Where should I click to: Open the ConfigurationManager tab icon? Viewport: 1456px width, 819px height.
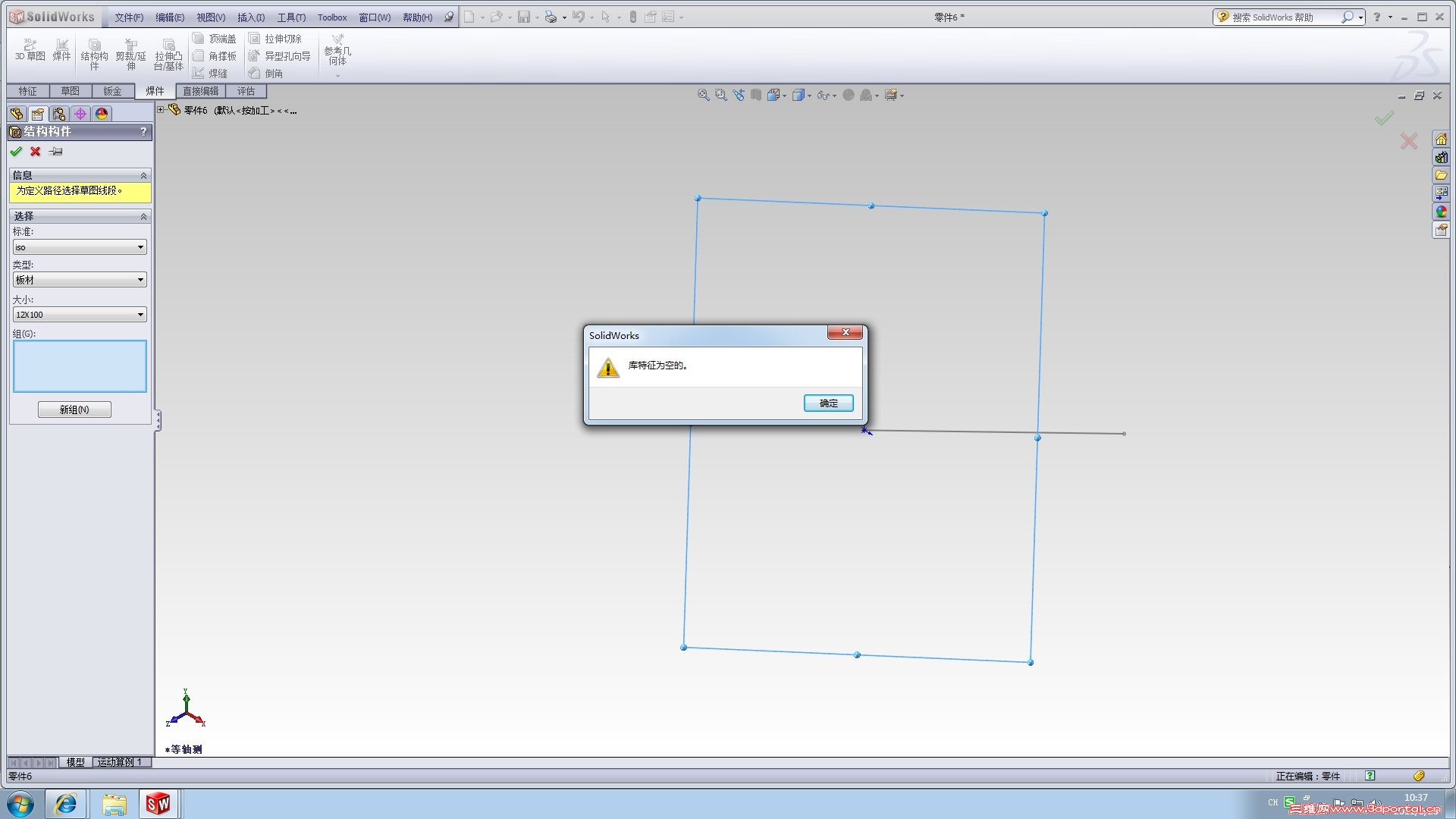59,114
